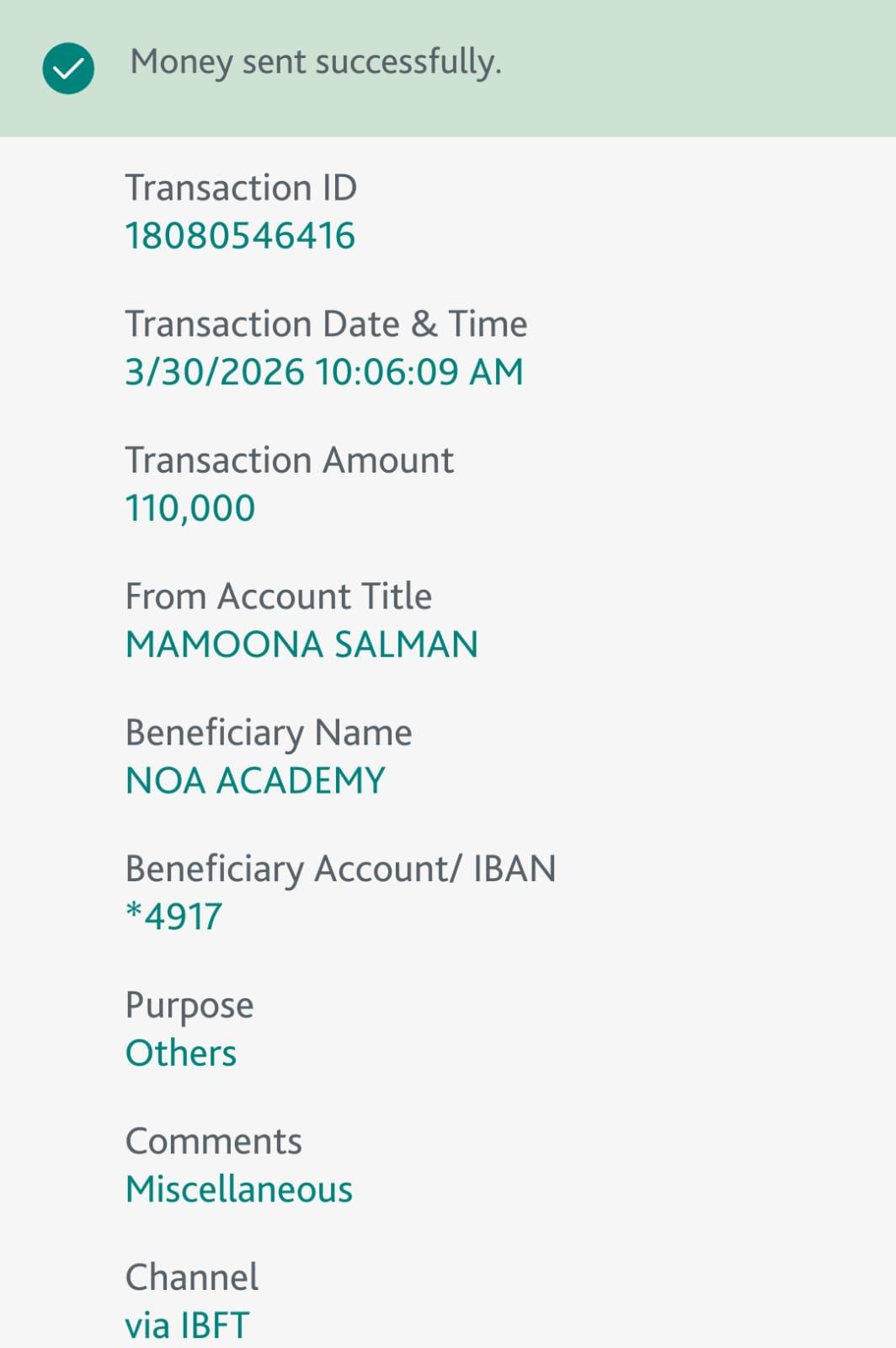Screen dimensions: 896x1348
Task: Select the NOA ACADEMY beneficiary value
Action: coord(255,780)
